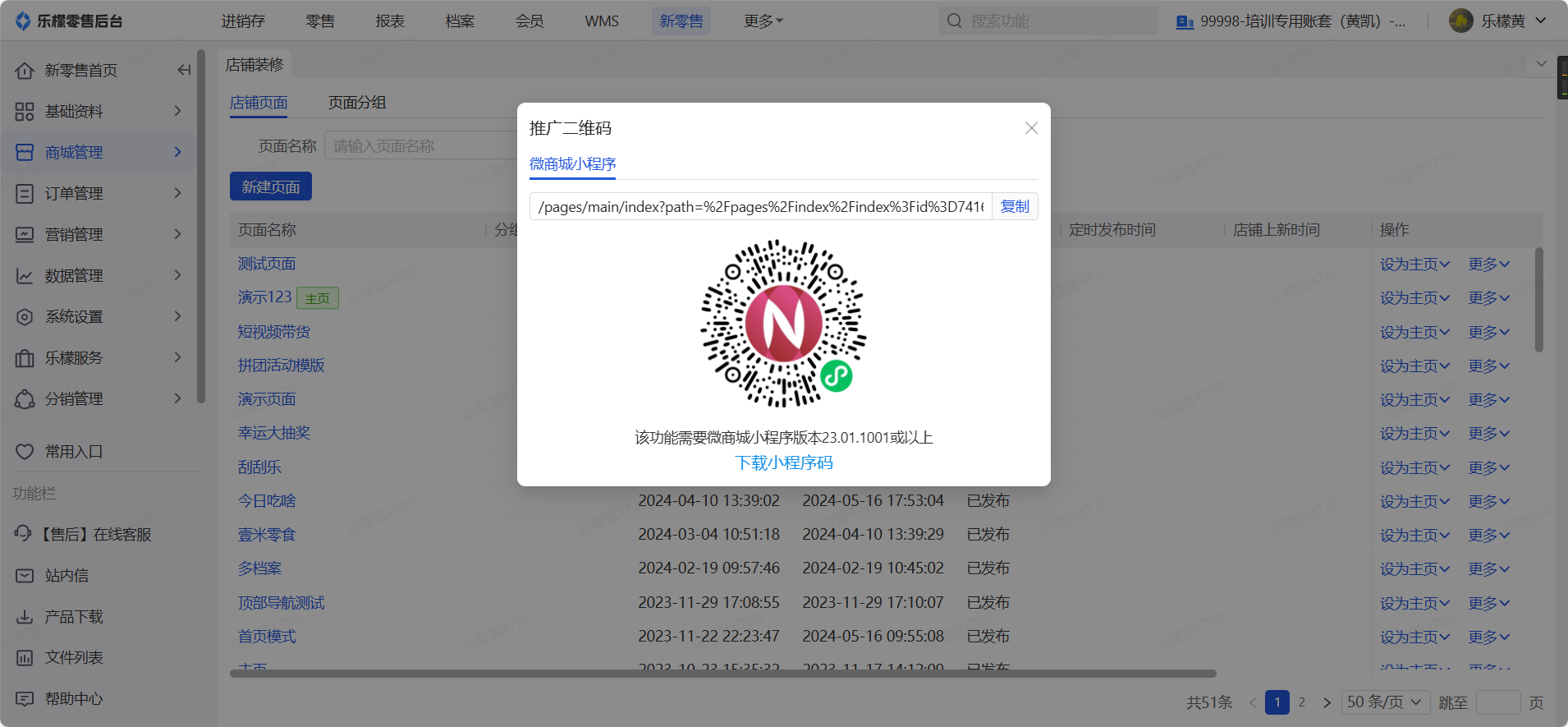This screenshot has height=727, width=1568.
Task: Click the 系统设置 gear icon
Action: [x=25, y=317]
